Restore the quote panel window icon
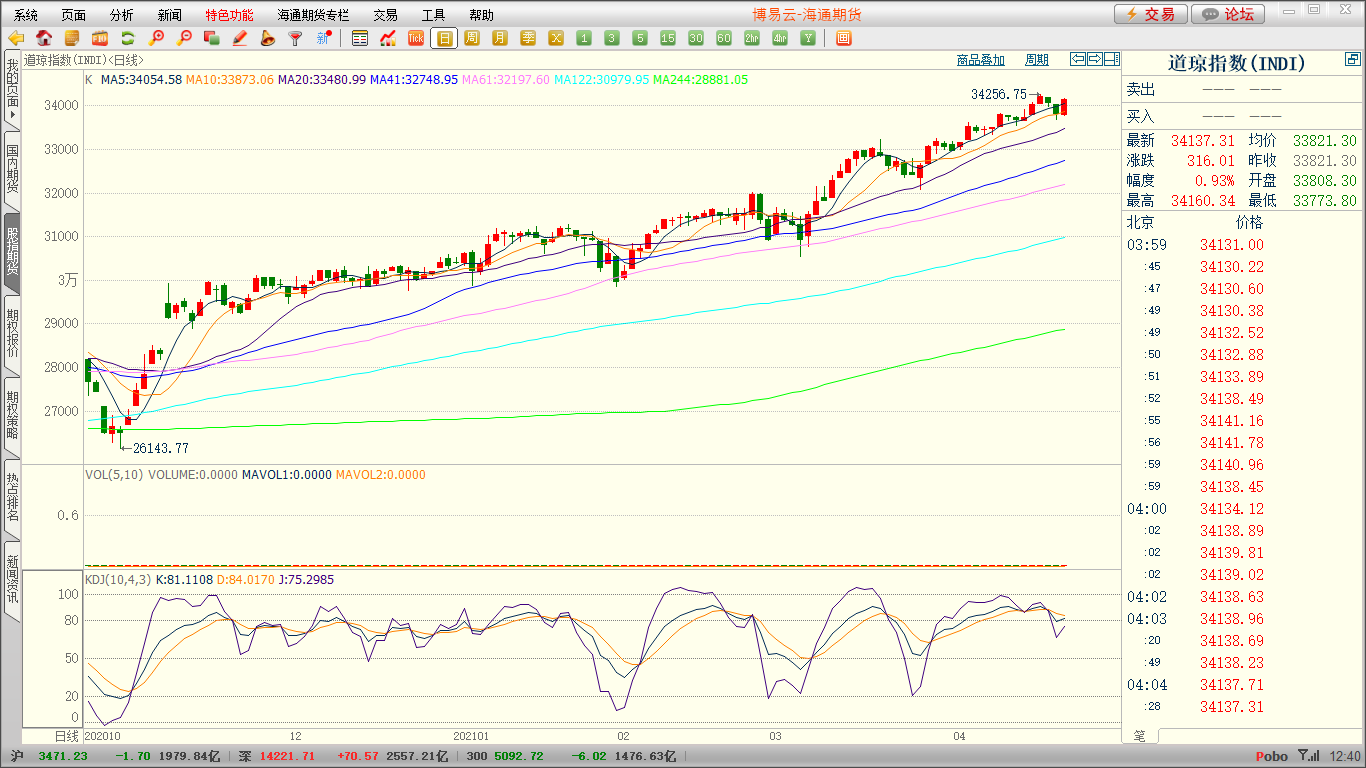The width and height of the screenshot is (1366, 768). [1352, 60]
